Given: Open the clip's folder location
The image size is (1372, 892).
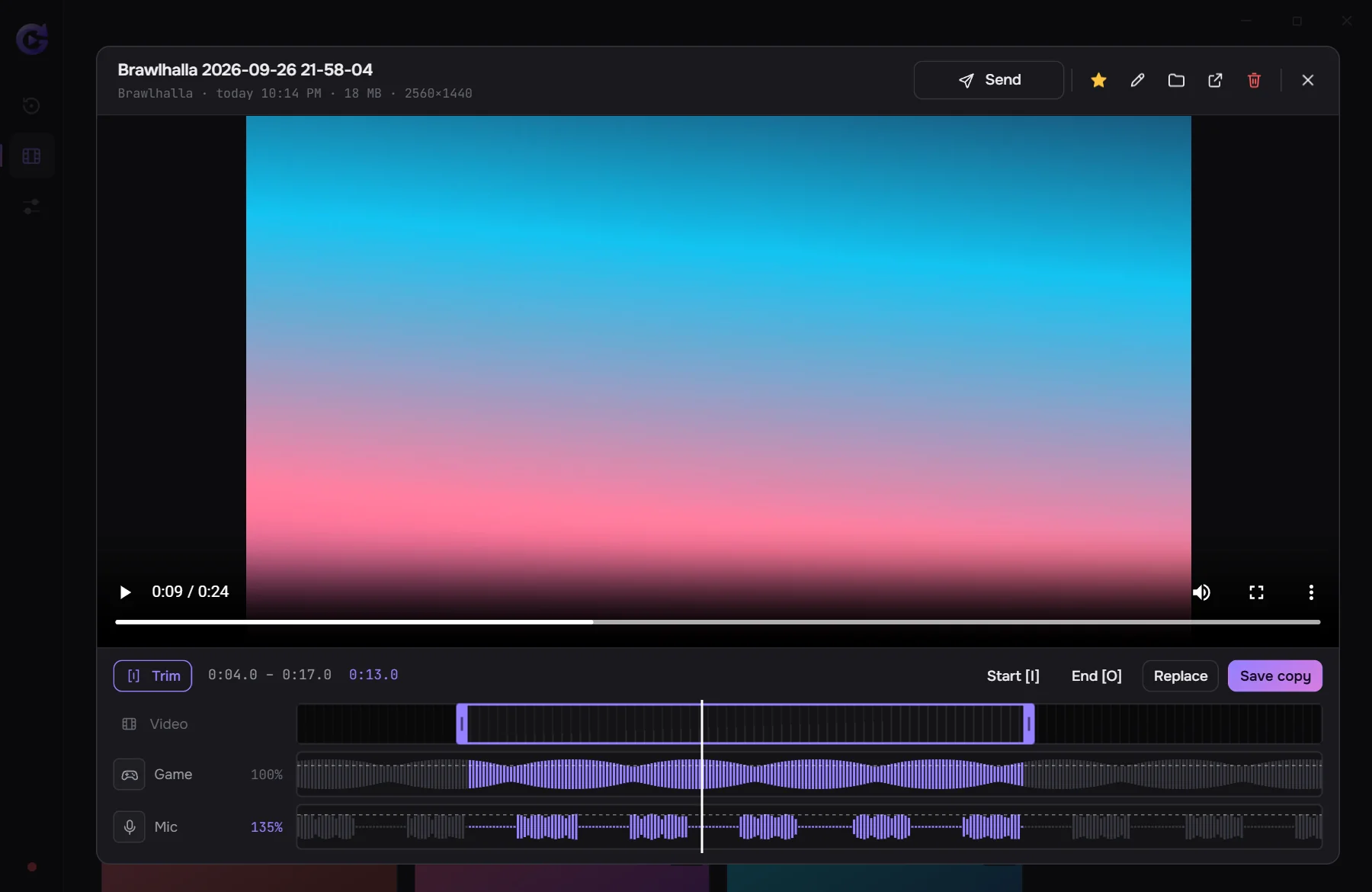Looking at the screenshot, I should tap(1176, 80).
